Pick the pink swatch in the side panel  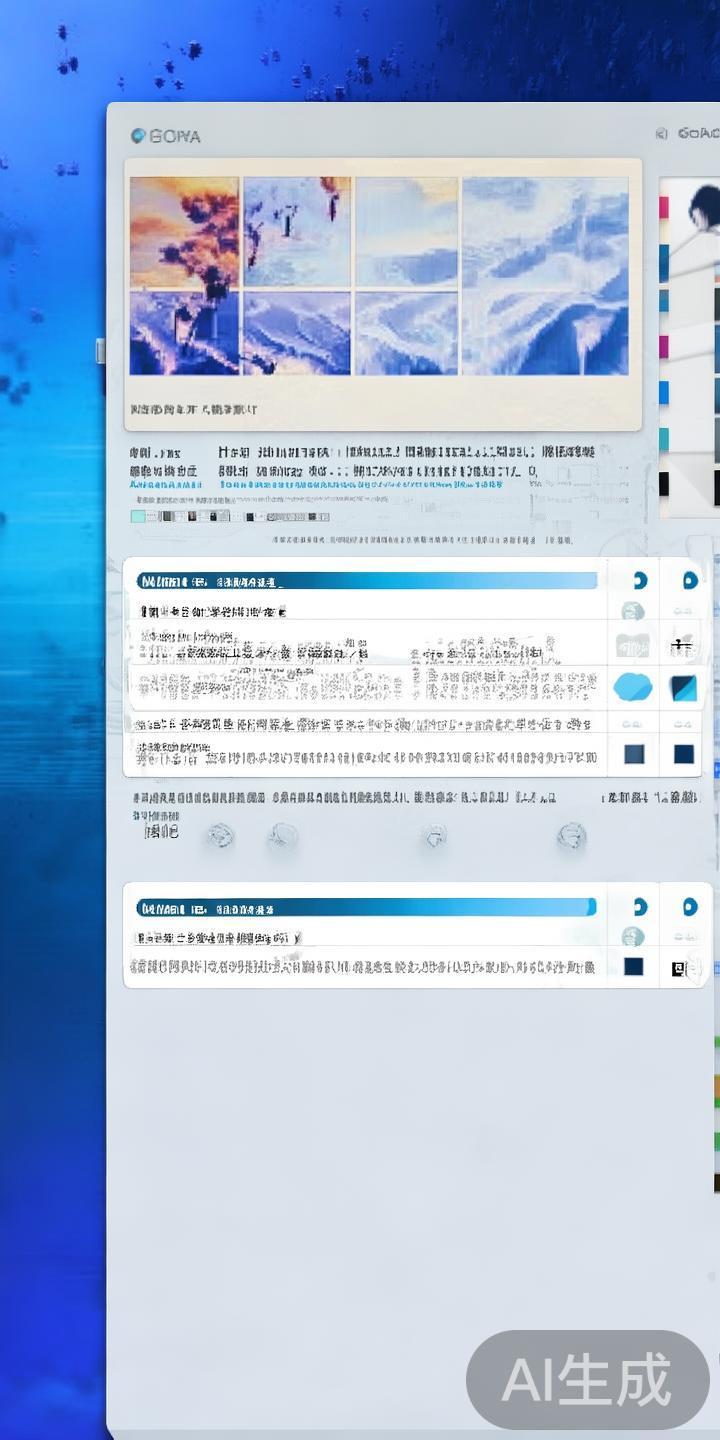pos(663,208)
